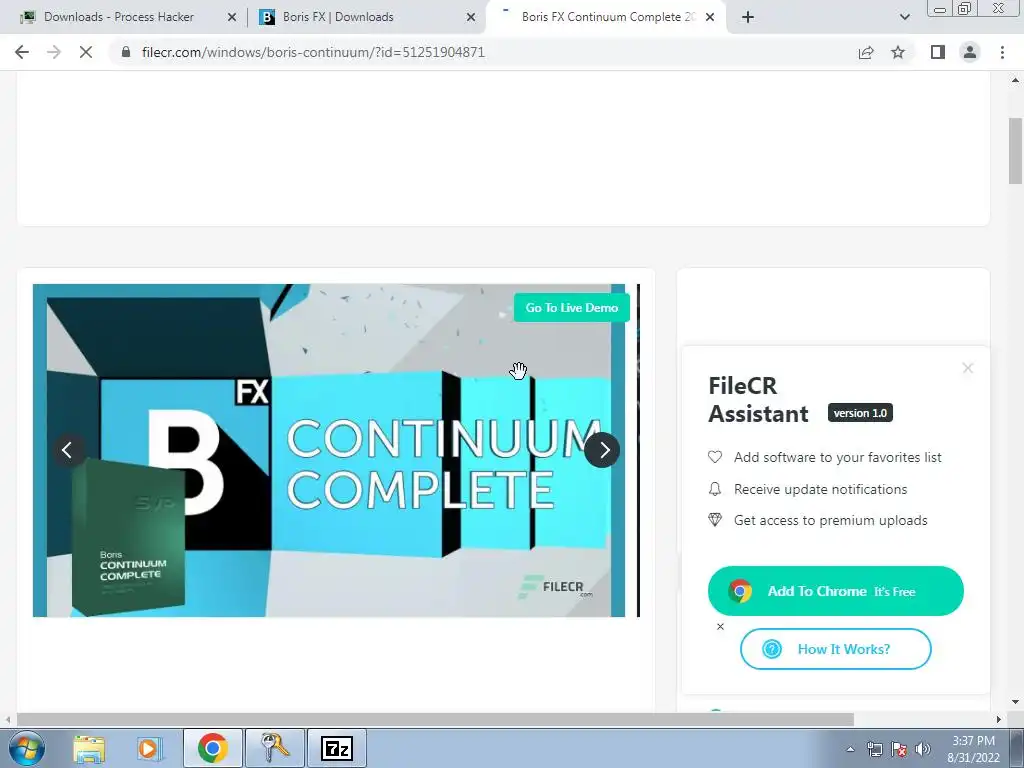Click the horizontal scrollbar thumb

pyautogui.click(x=435, y=720)
